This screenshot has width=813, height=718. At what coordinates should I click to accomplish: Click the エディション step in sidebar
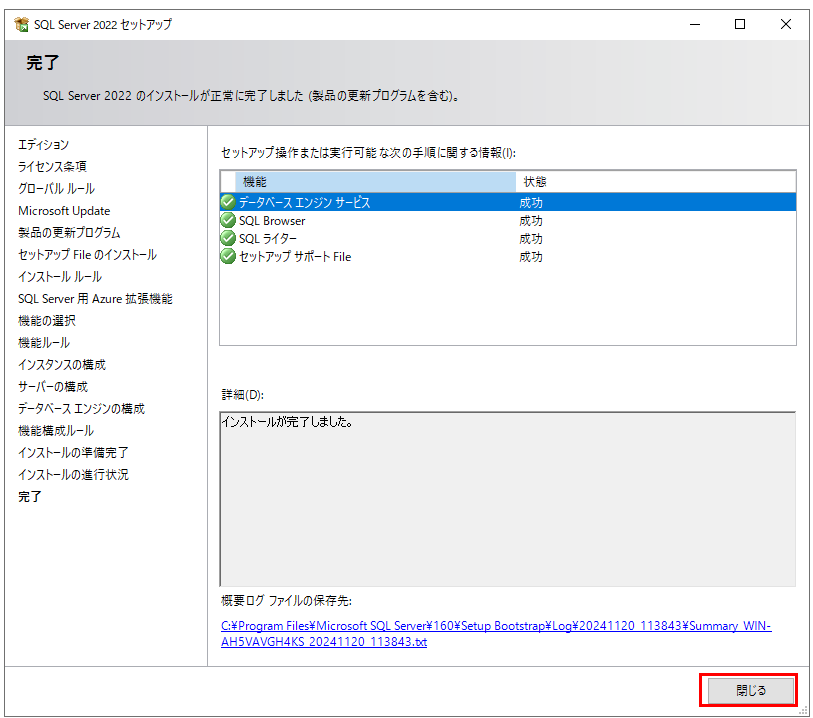point(43,145)
